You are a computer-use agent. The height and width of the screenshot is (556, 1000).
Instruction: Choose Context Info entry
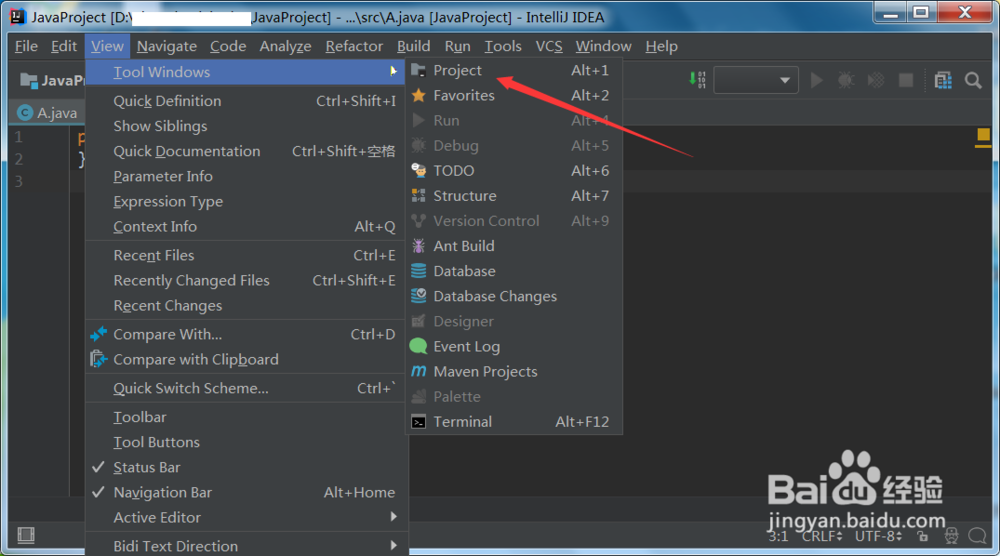(x=246, y=226)
